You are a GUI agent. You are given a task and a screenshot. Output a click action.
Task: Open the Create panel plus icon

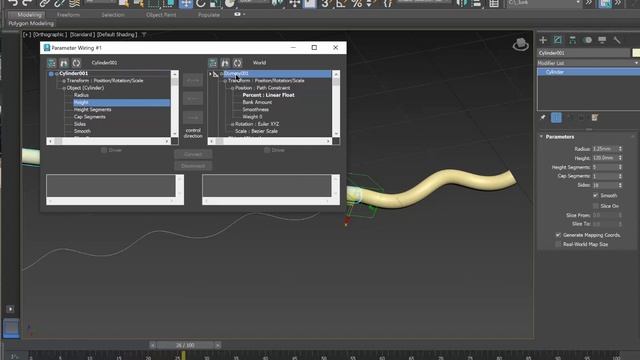tap(543, 40)
